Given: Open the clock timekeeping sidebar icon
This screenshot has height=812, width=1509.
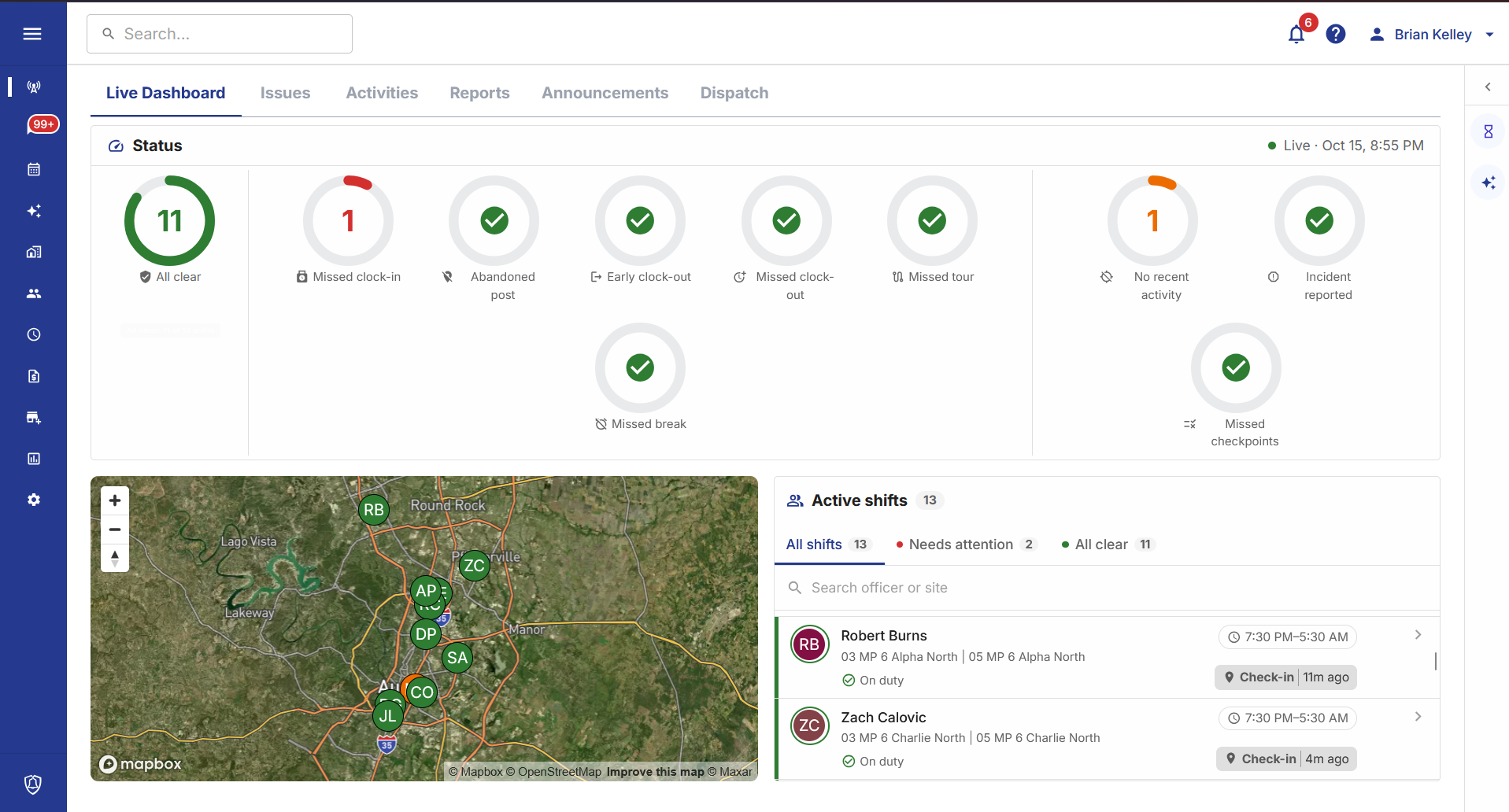Looking at the screenshot, I should (34, 334).
